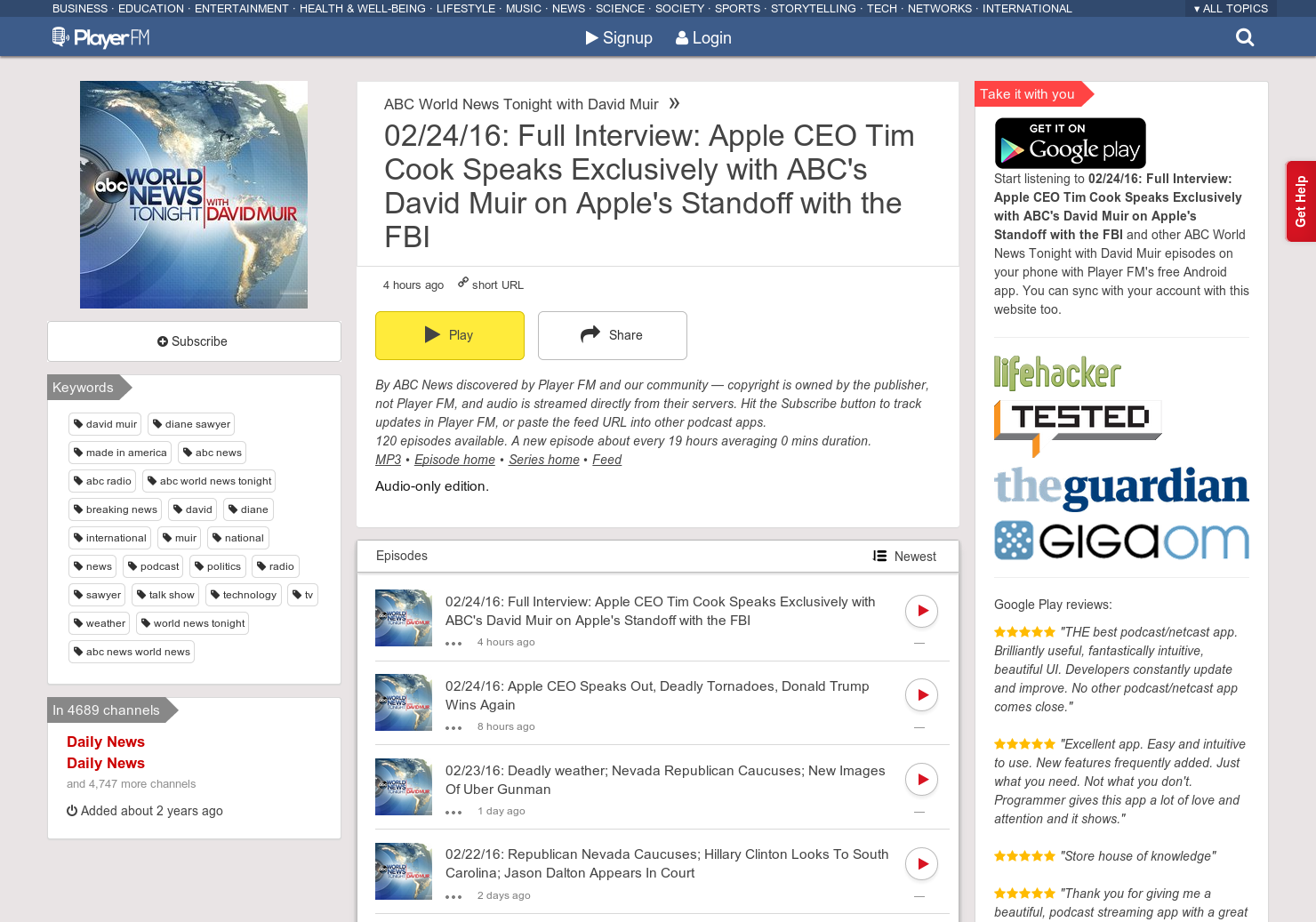The image size is (1316, 922).
Task: Click the Get it on Google Play badge
Action: click(x=1070, y=143)
